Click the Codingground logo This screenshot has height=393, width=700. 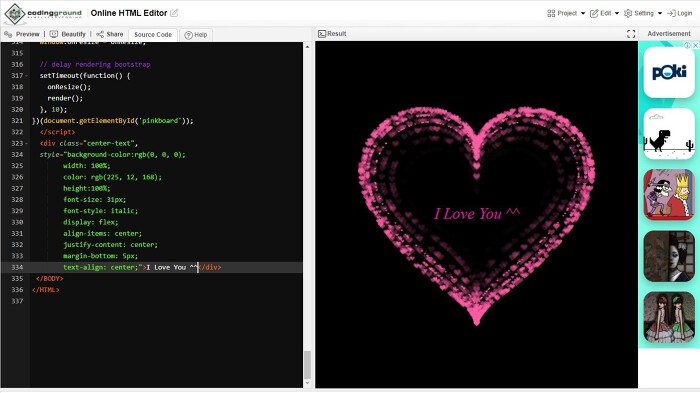[x=43, y=13]
